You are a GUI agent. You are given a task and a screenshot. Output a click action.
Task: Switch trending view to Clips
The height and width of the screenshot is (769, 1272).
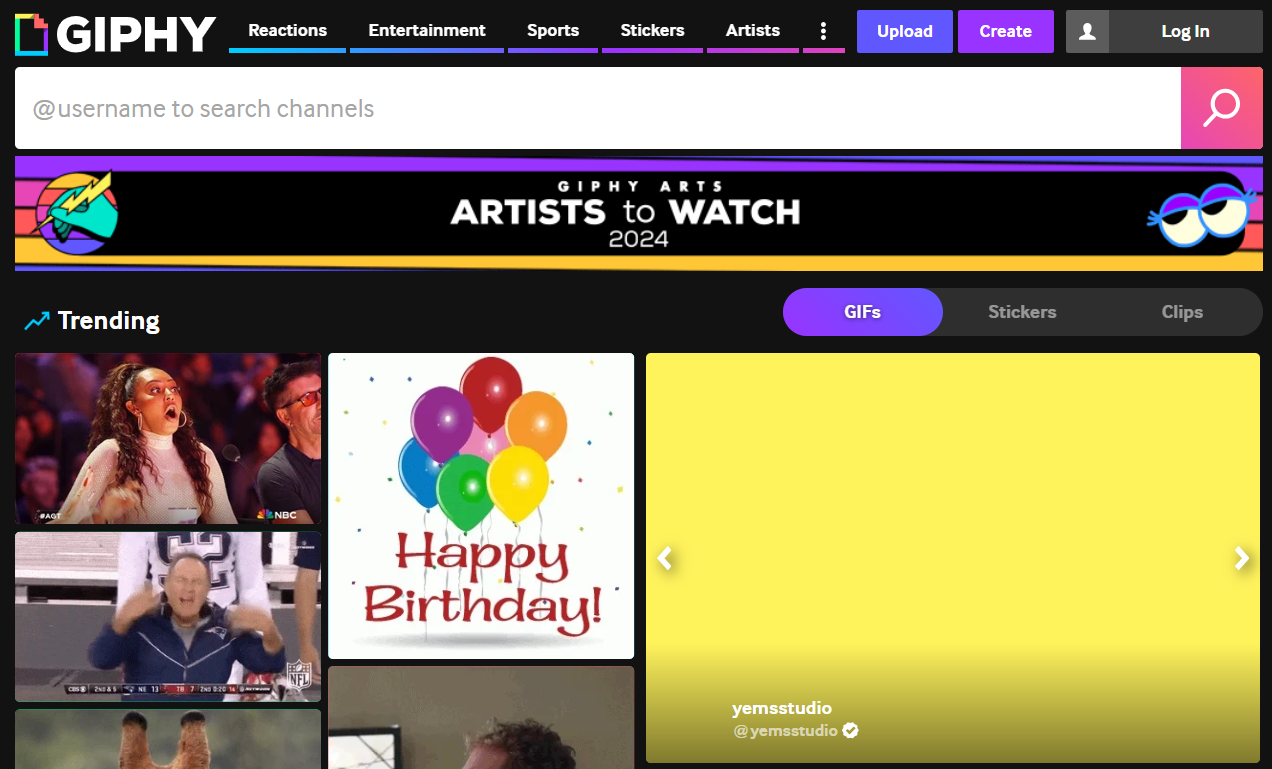pyautogui.click(x=1182, y=312)
